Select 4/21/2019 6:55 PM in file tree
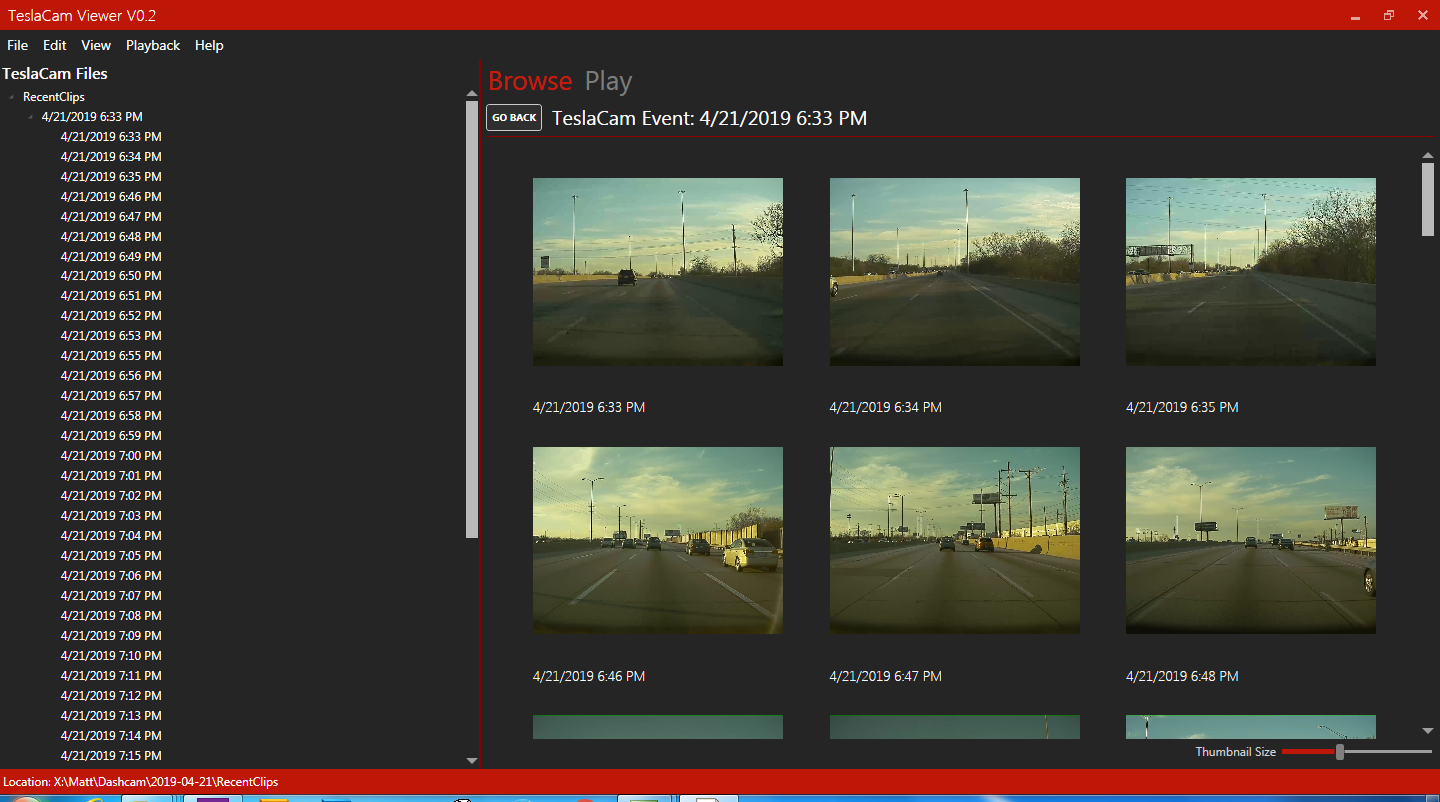Image resolution: width=1440 pixels, height=802 pixels. tap(111, 356)
